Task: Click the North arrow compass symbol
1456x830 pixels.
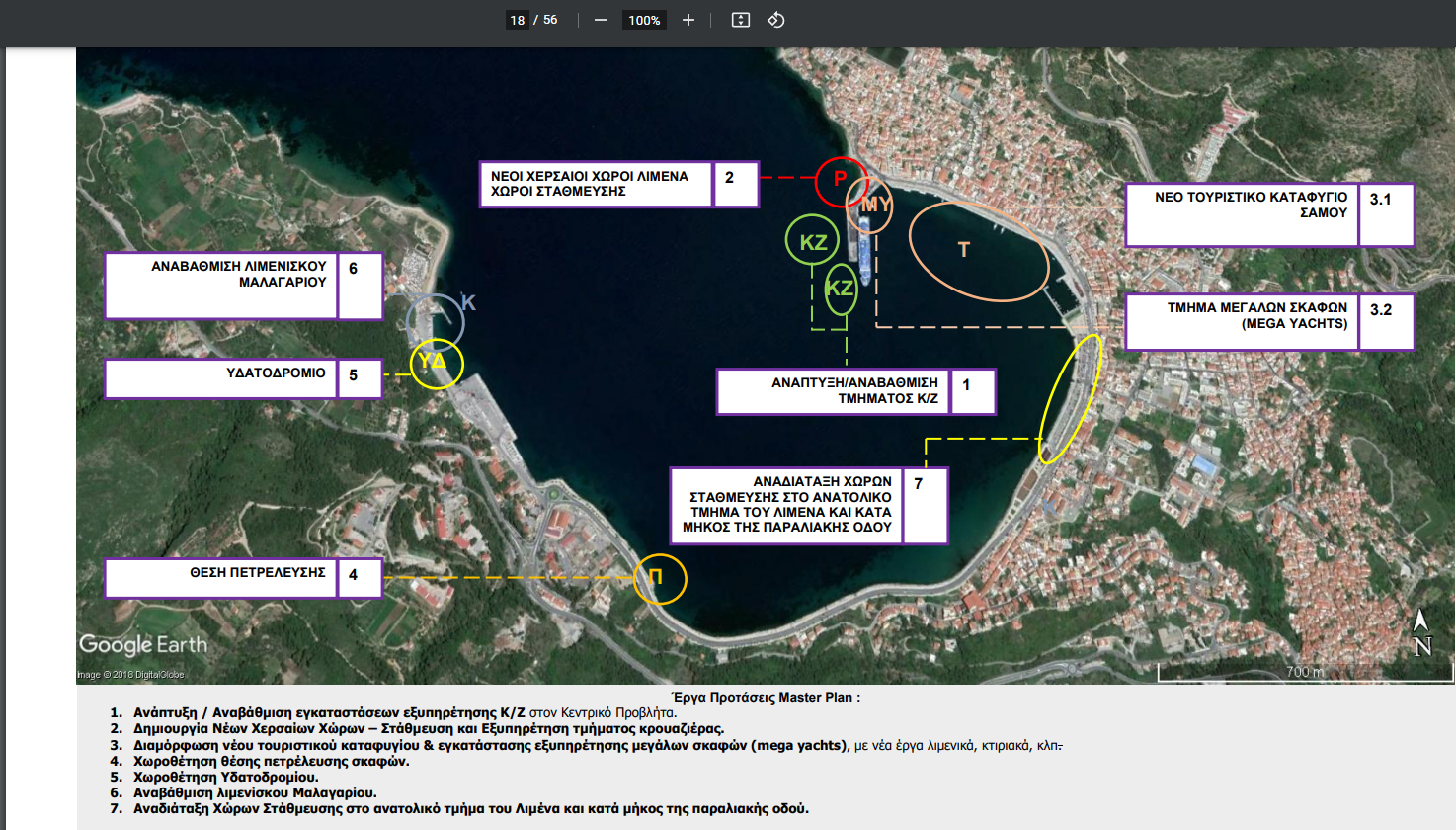Action: [1421, 632]
